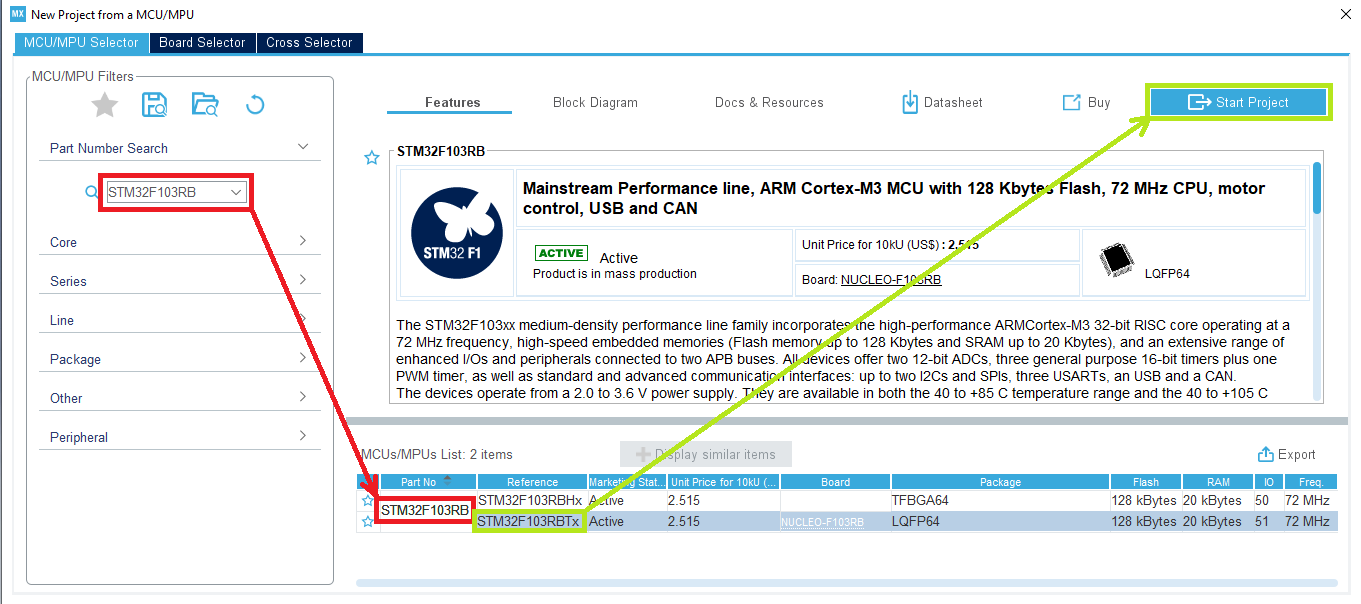Expand the Peripheral filter section

(x=302, y=436)
